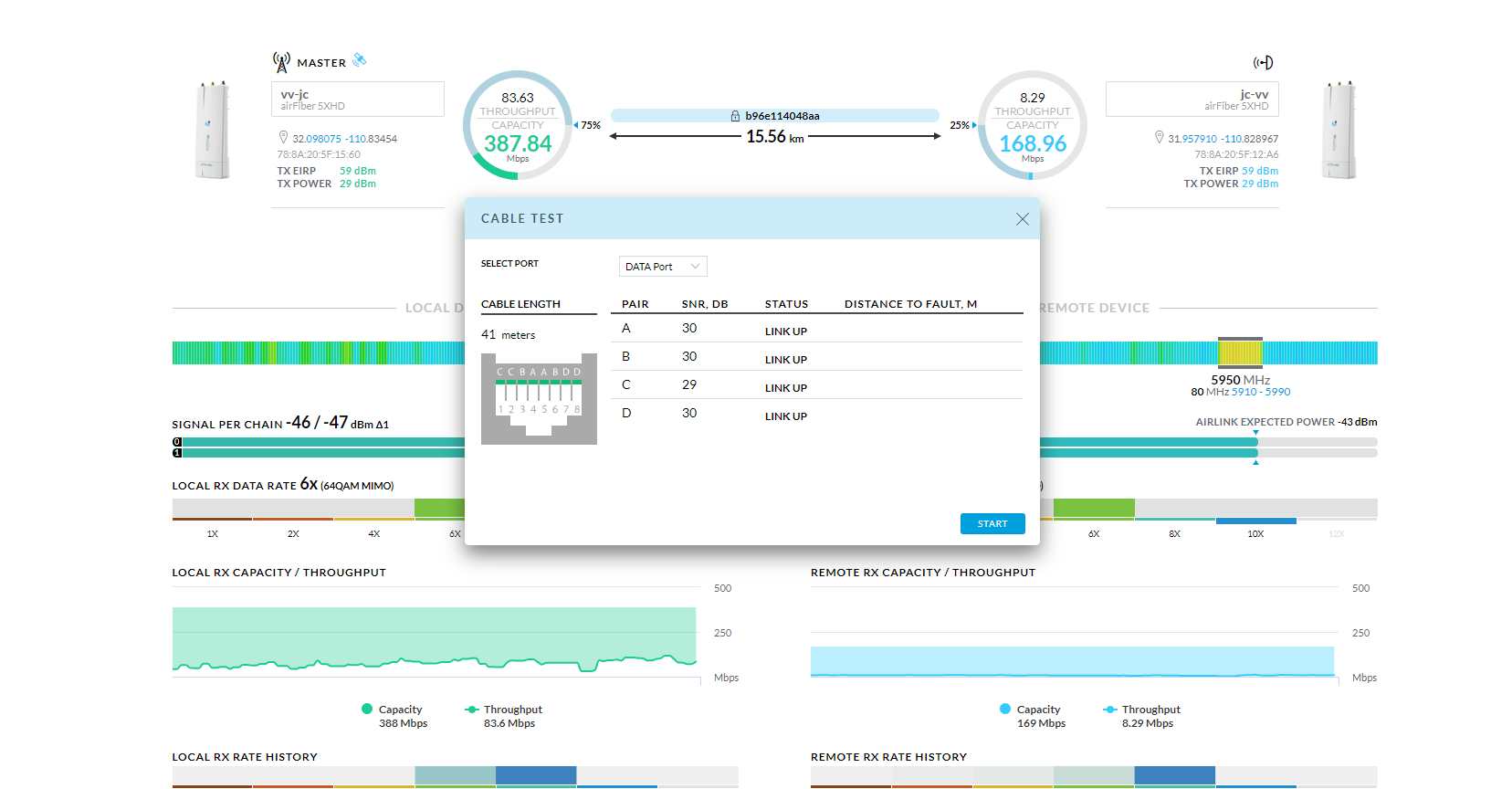Open the DATA Port select dropdown
The width and height of the screenshot is (1512, 789).
click(x=663, y=267)
